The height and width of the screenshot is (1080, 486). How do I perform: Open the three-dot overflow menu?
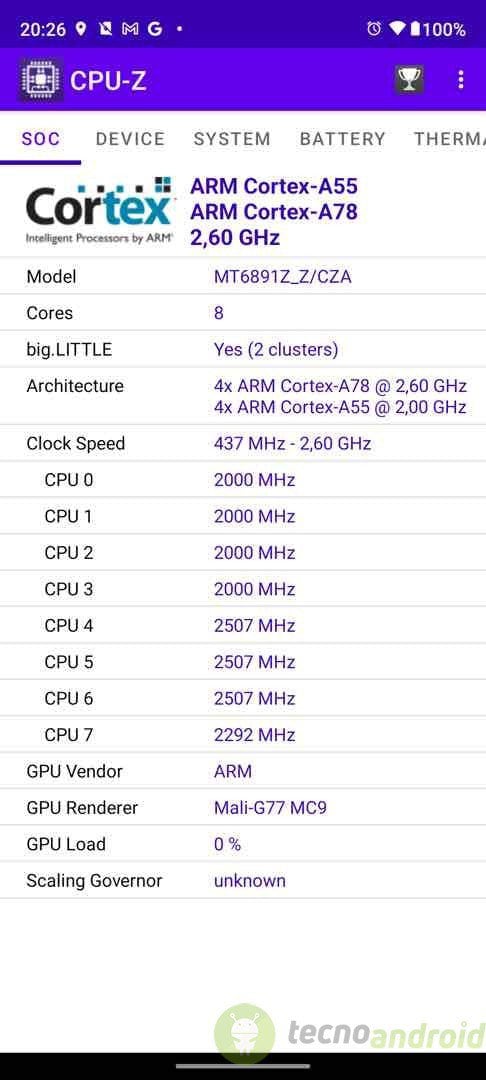tap(461, 80)
